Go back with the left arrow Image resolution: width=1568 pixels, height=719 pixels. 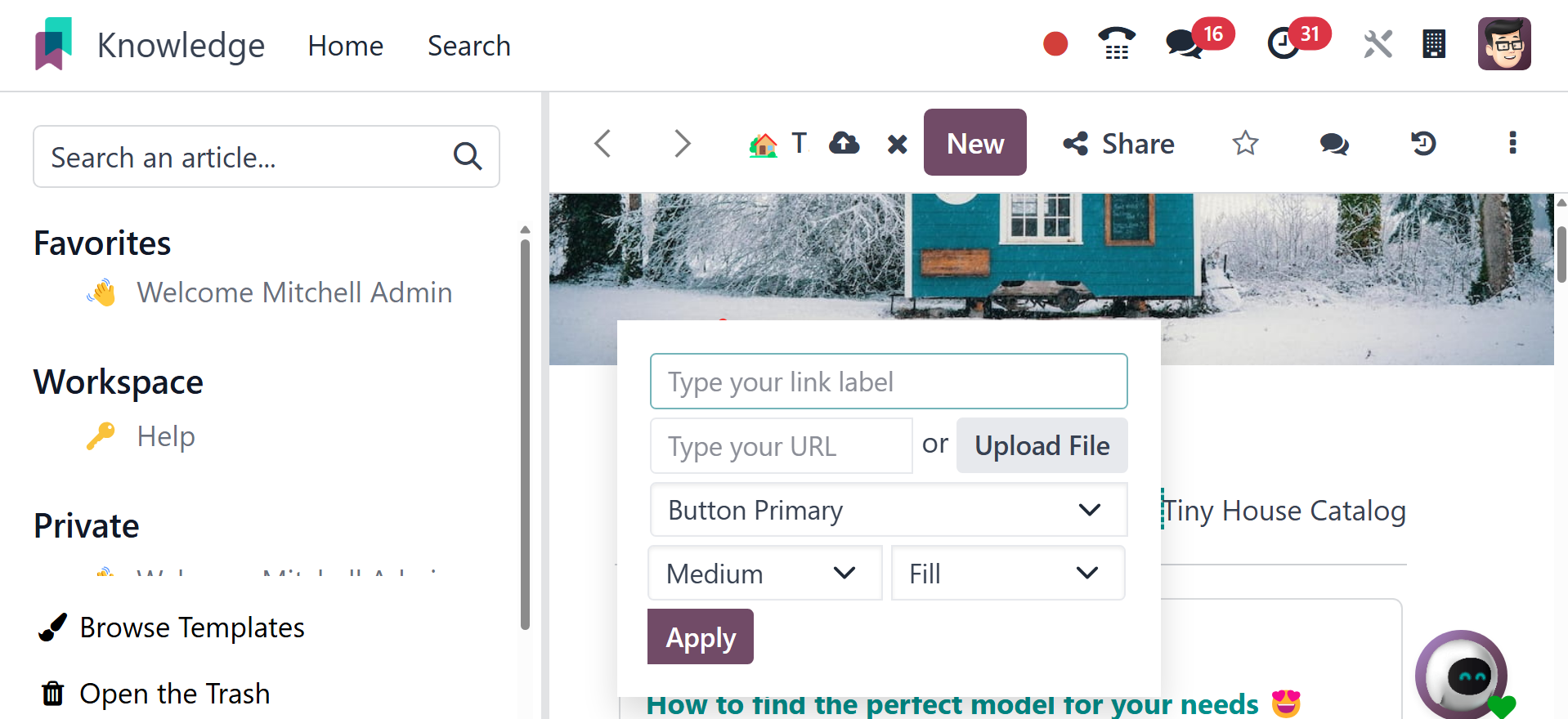tap(603, 143)
